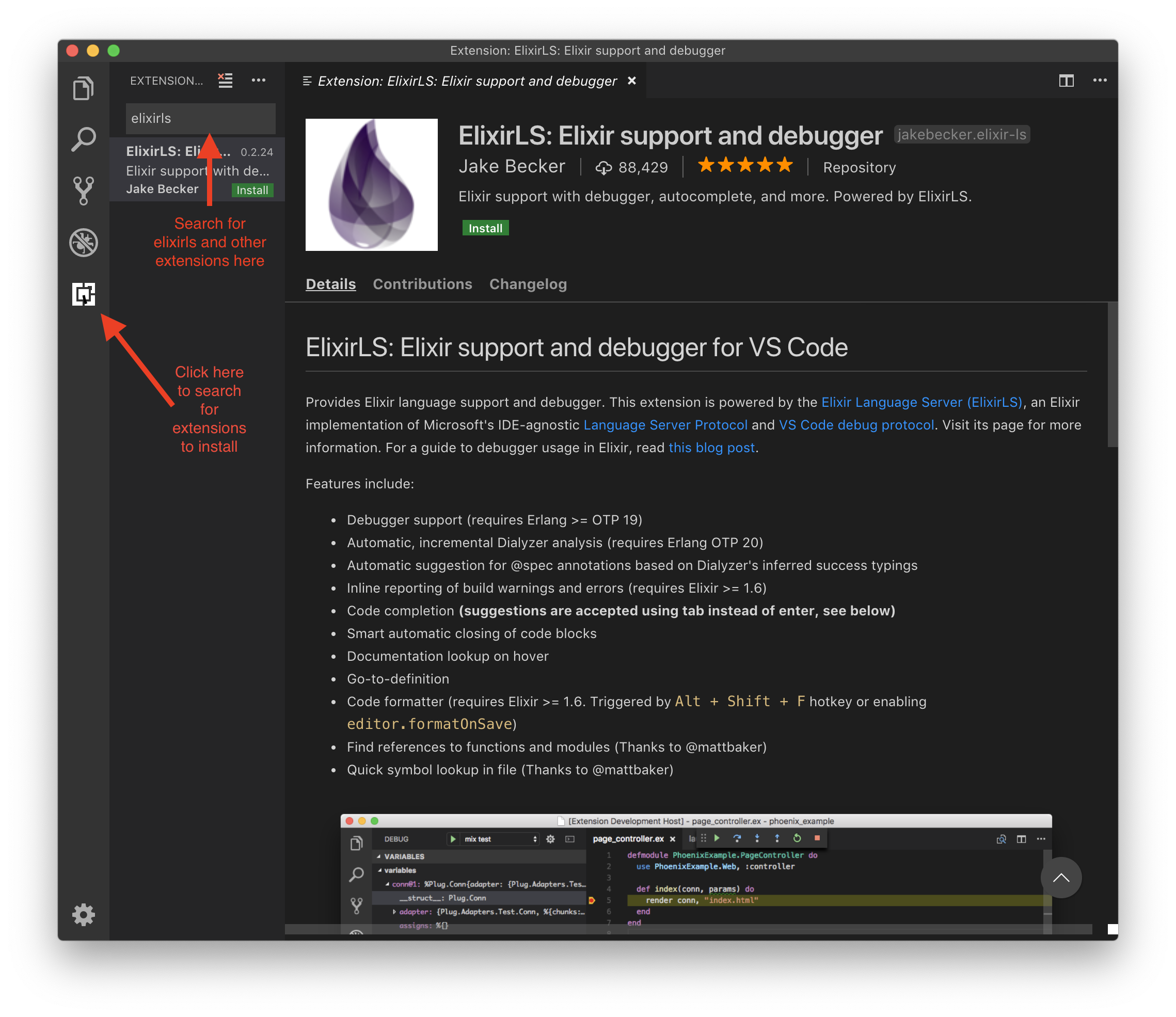The image size is (1176, 1017).
Task: Open the Explorer files icon
Action: pos(84,88)
